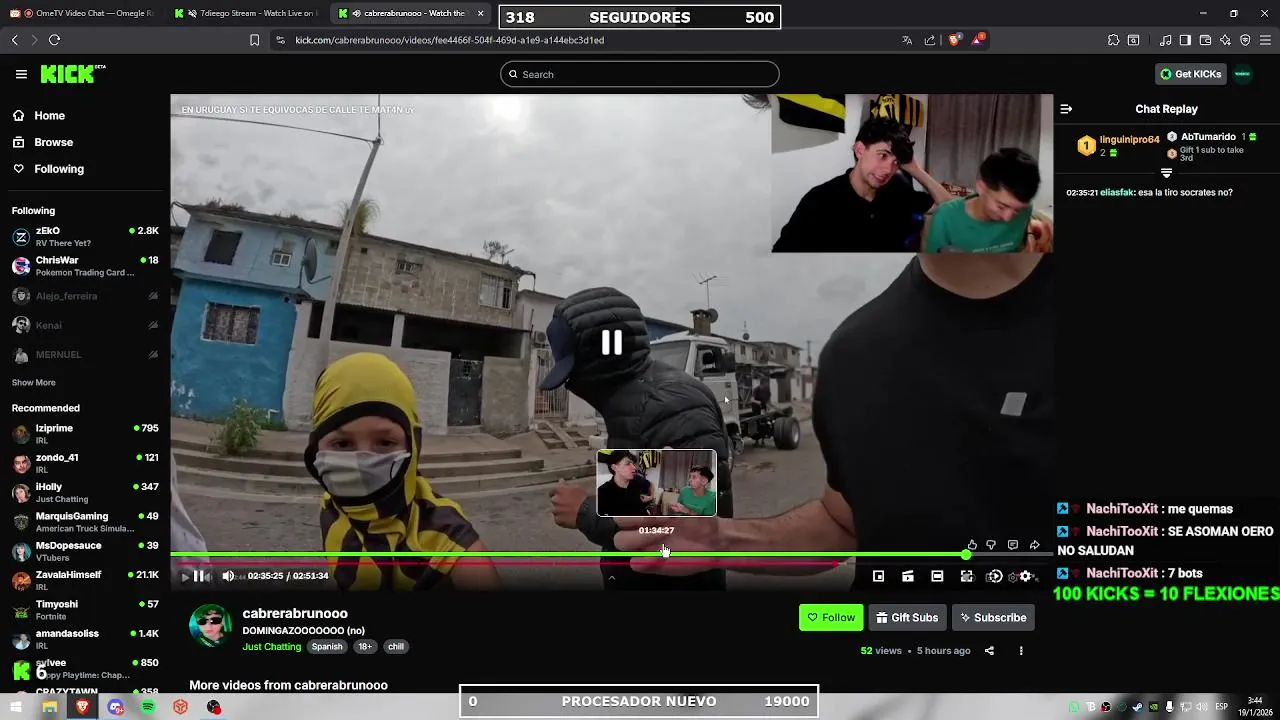Open ChrisWar's channel in the sidebar
The height and width of the screenshot is (720, 1280).
pyautogui.click(x=85, y=266)
